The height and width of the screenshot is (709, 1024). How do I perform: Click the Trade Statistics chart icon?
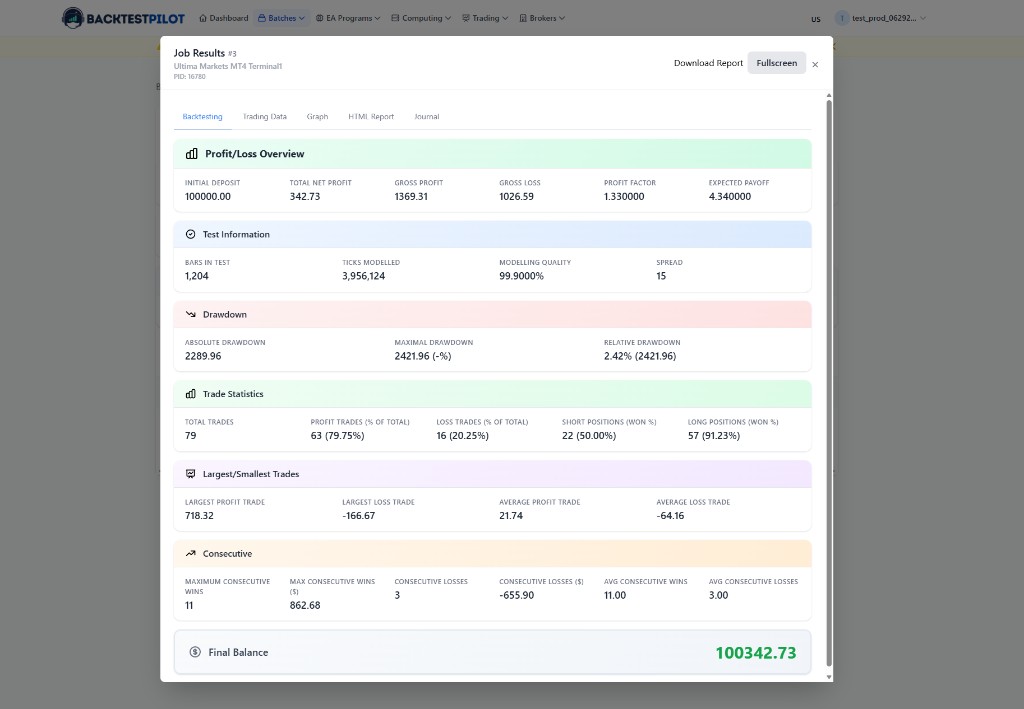tap(191, 394)
